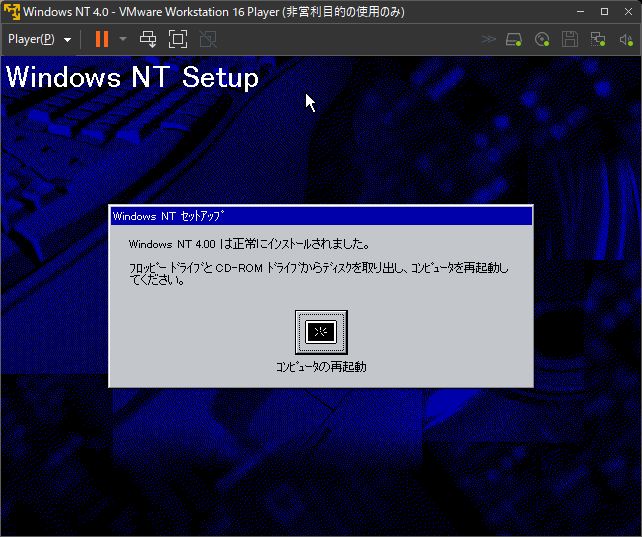The image size is (642, 537).
Task: Click the 'Windows NT 4.00 は正常にインストールされました。' message
Action: pyautogui.click(x=249, y=244)
